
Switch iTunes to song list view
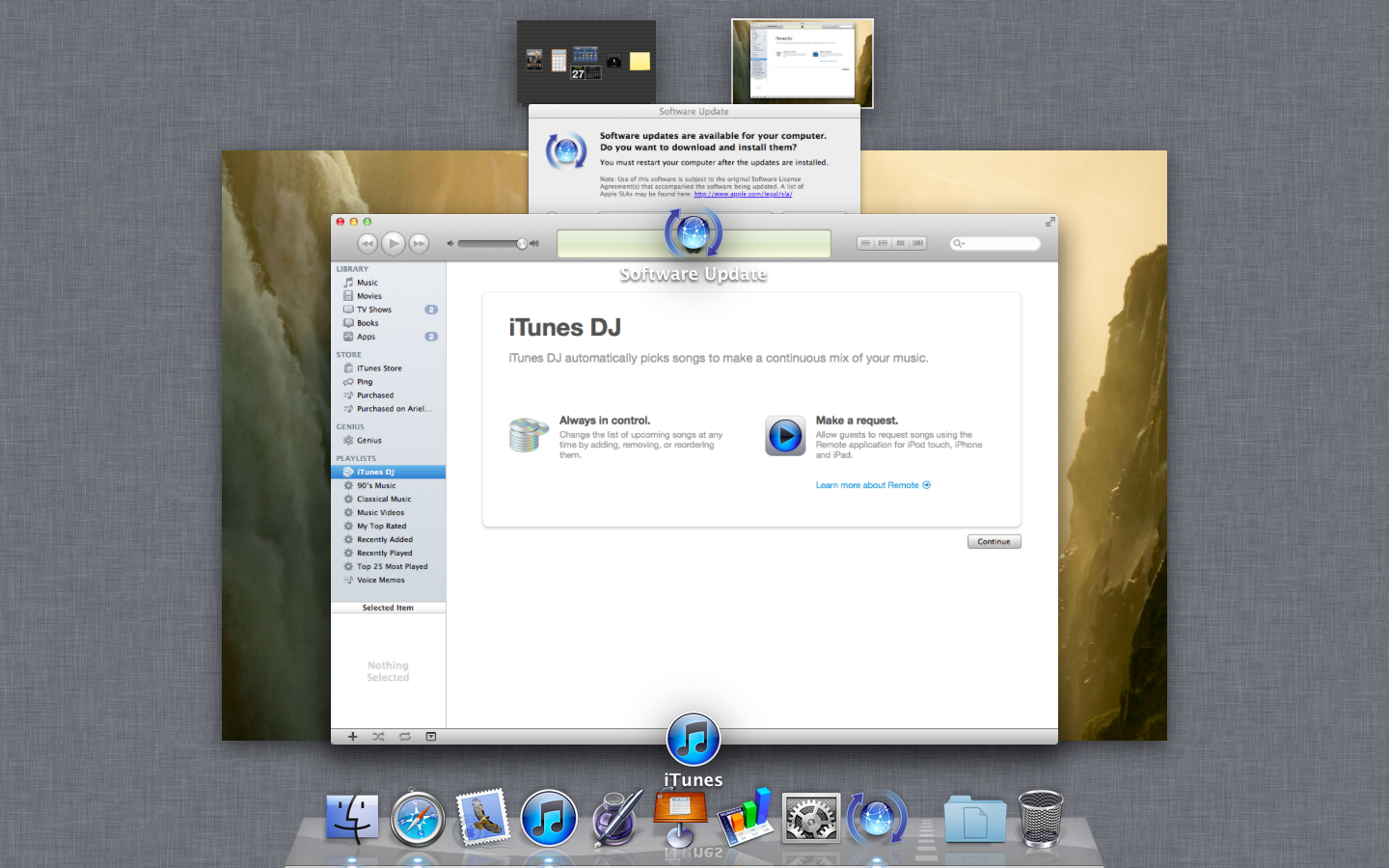point(866,243)
